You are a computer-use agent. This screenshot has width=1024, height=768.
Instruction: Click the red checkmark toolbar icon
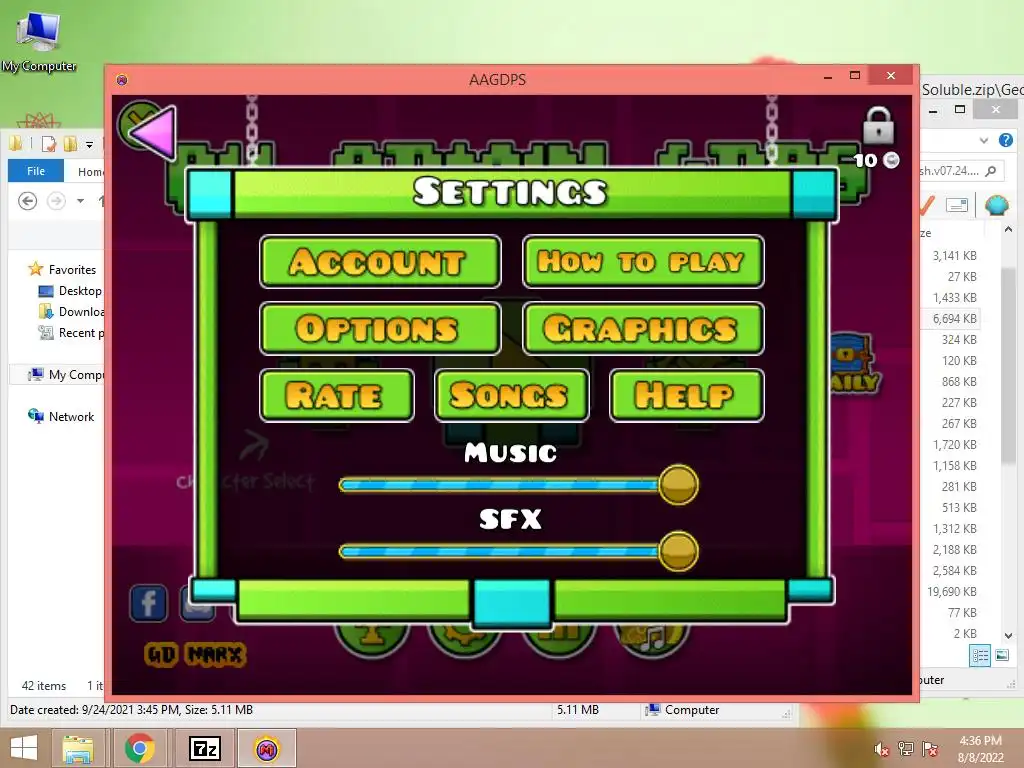(x=927, y=205)
